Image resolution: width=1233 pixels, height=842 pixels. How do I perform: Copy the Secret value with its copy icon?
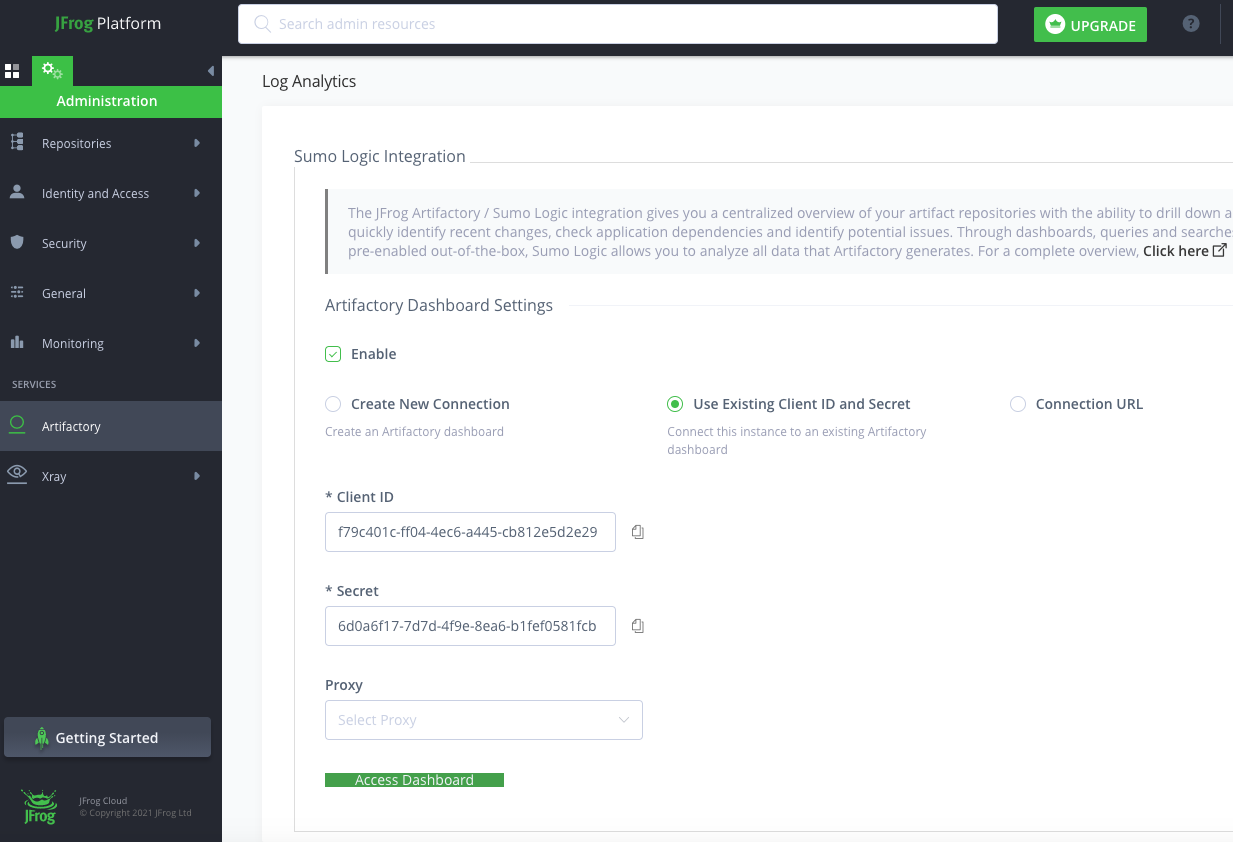[637, 625]
